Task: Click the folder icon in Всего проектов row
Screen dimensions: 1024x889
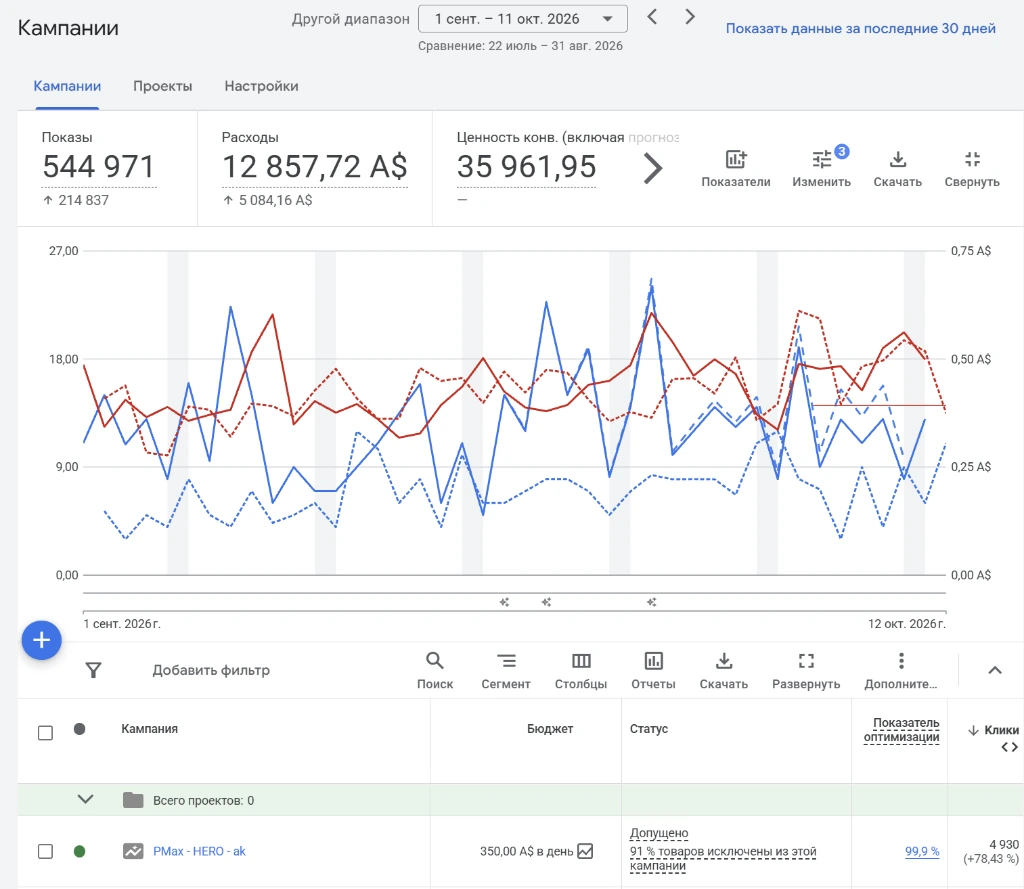Action: click(x=133, y=800)
